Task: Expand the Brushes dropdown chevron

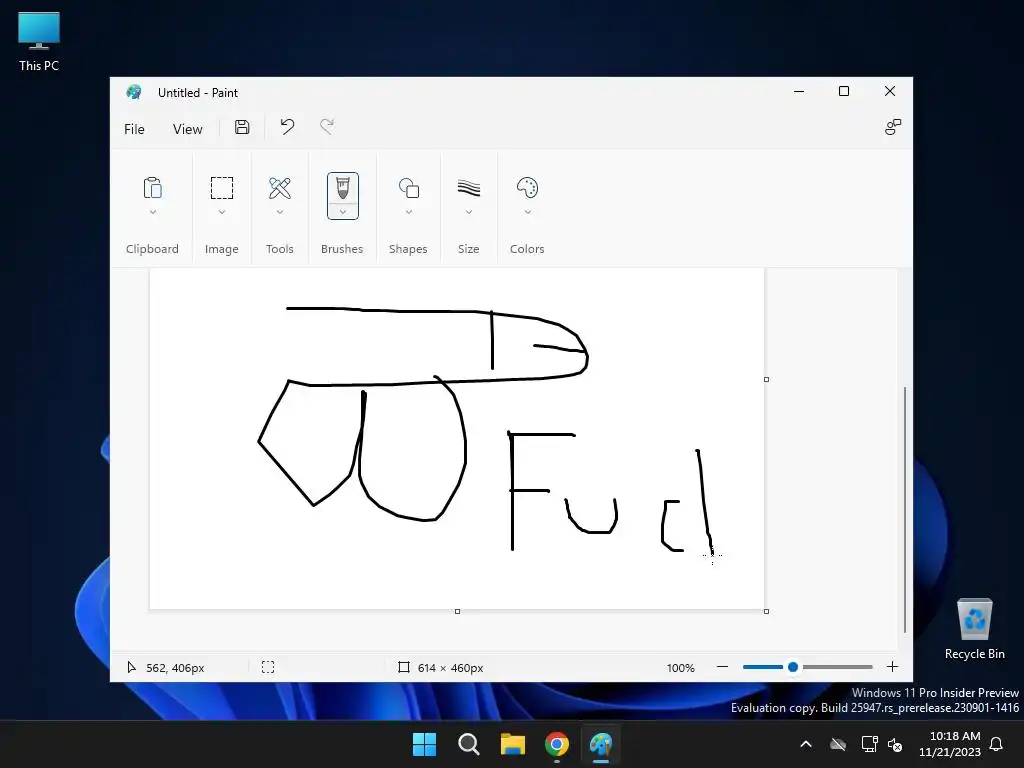Action: click(343, 212)
